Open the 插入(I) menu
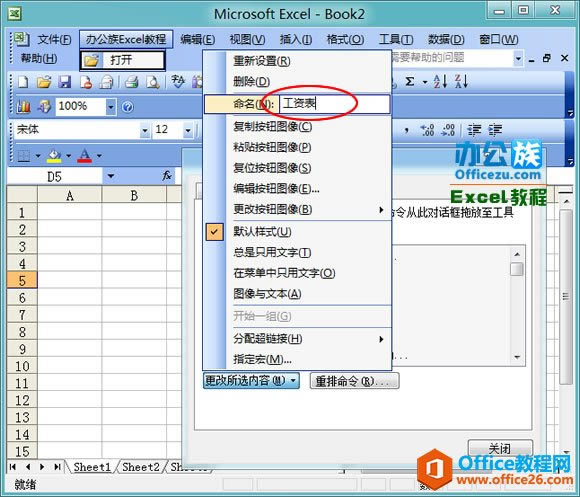The image size is (580, 497). coord(296,39)
